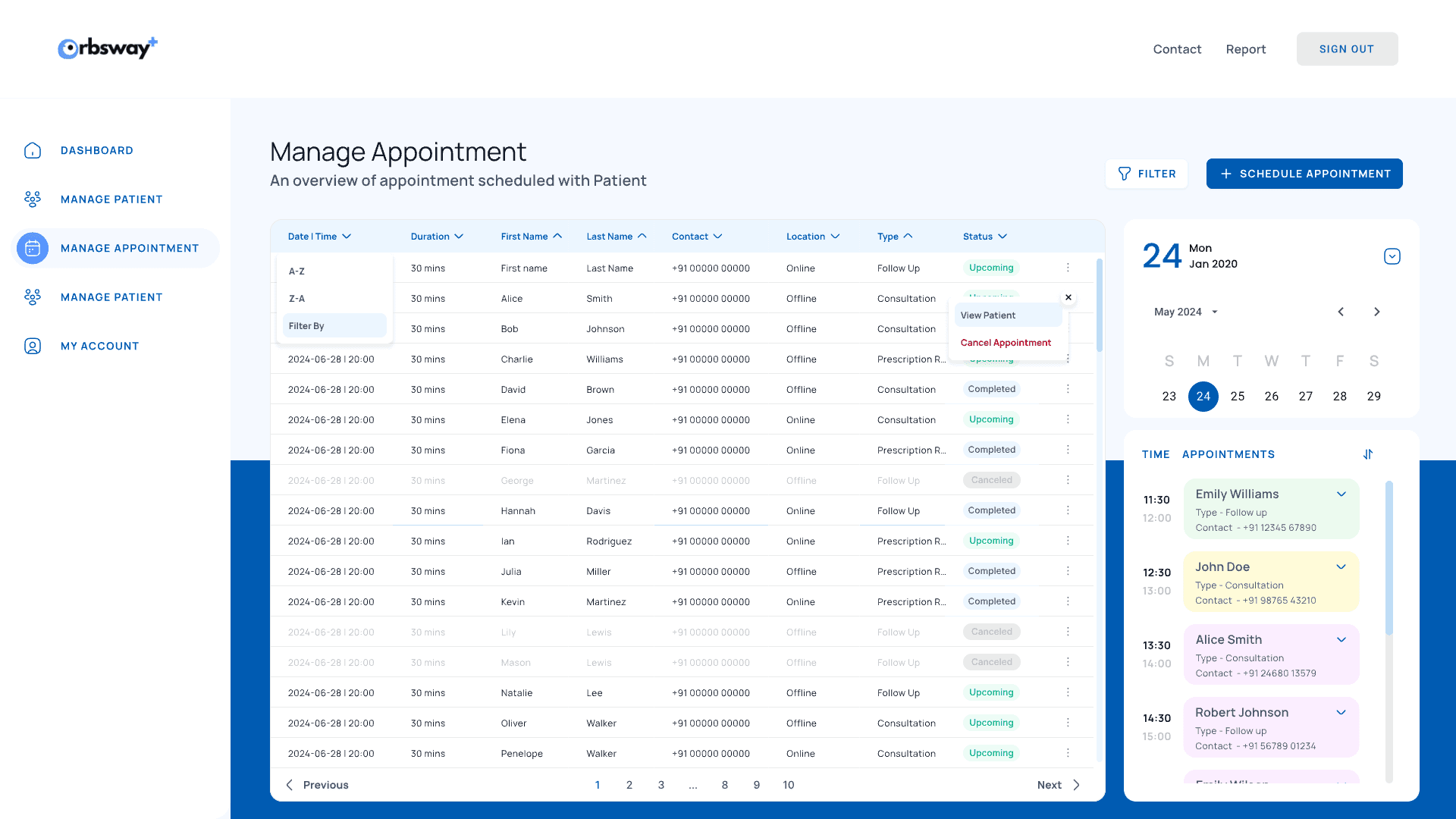Expand Robert Johnson appointment card
This screenshot has width=1456, height=819.
click(1341, 712)
